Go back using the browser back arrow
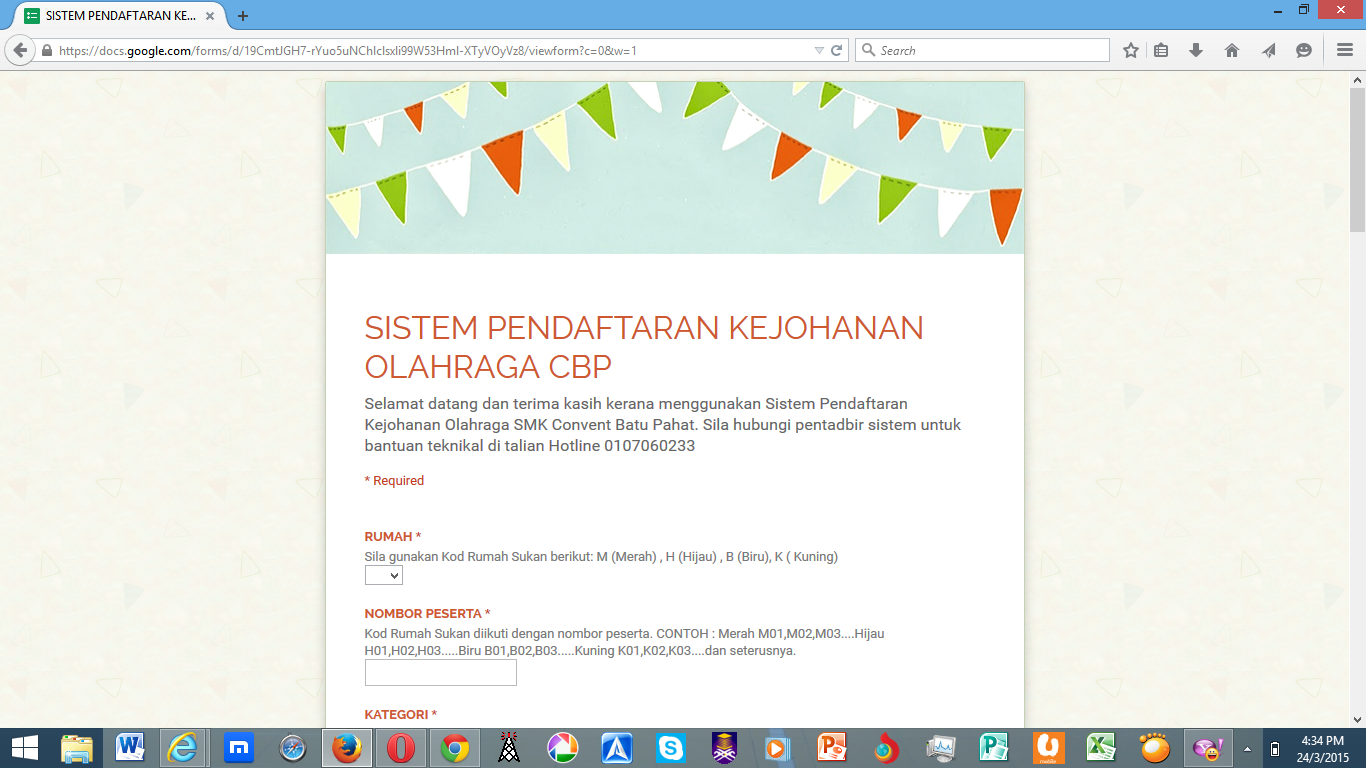This screenshot has height=768, width=1366. (x=20, y=50)
